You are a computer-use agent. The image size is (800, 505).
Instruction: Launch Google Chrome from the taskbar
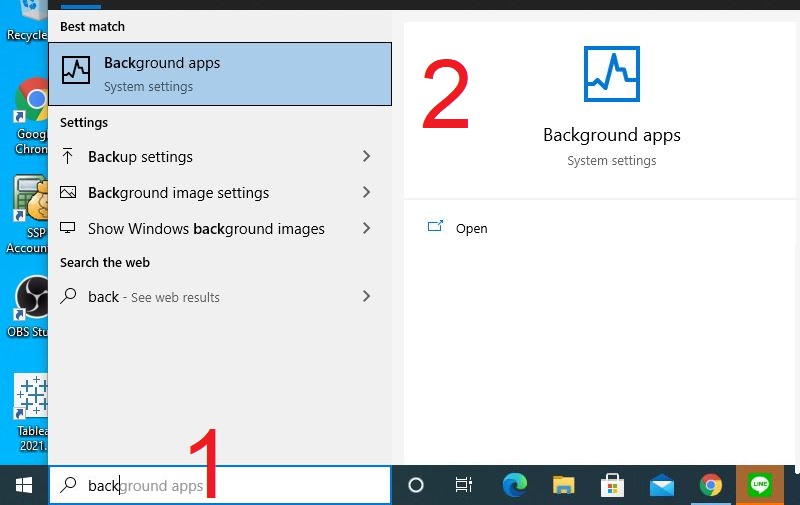(711, 485)
